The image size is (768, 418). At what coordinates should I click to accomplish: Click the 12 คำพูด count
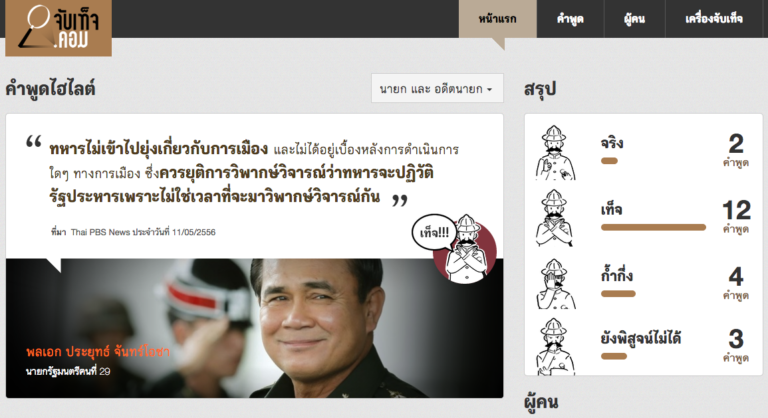pyautogui.click(x=736, y=217)
